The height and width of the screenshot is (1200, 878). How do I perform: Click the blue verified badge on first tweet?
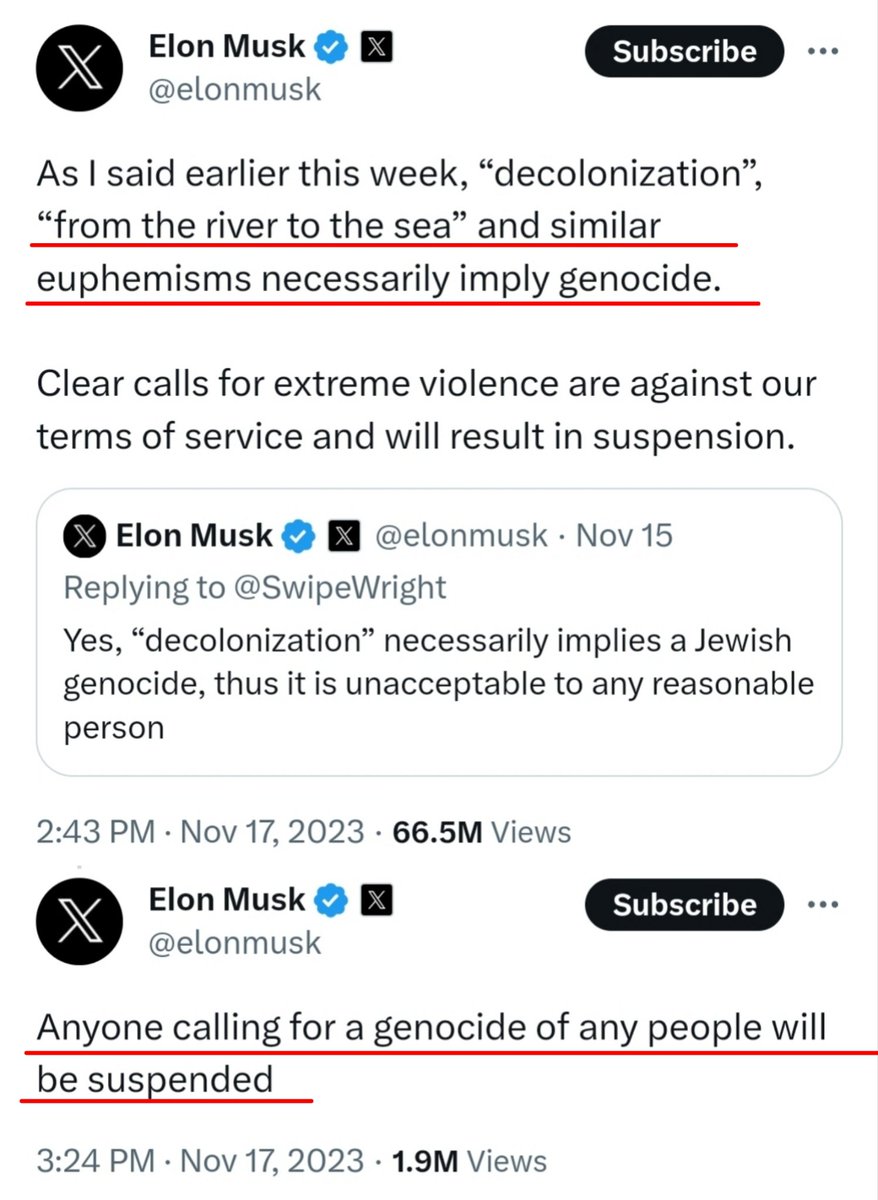[332, 46]
